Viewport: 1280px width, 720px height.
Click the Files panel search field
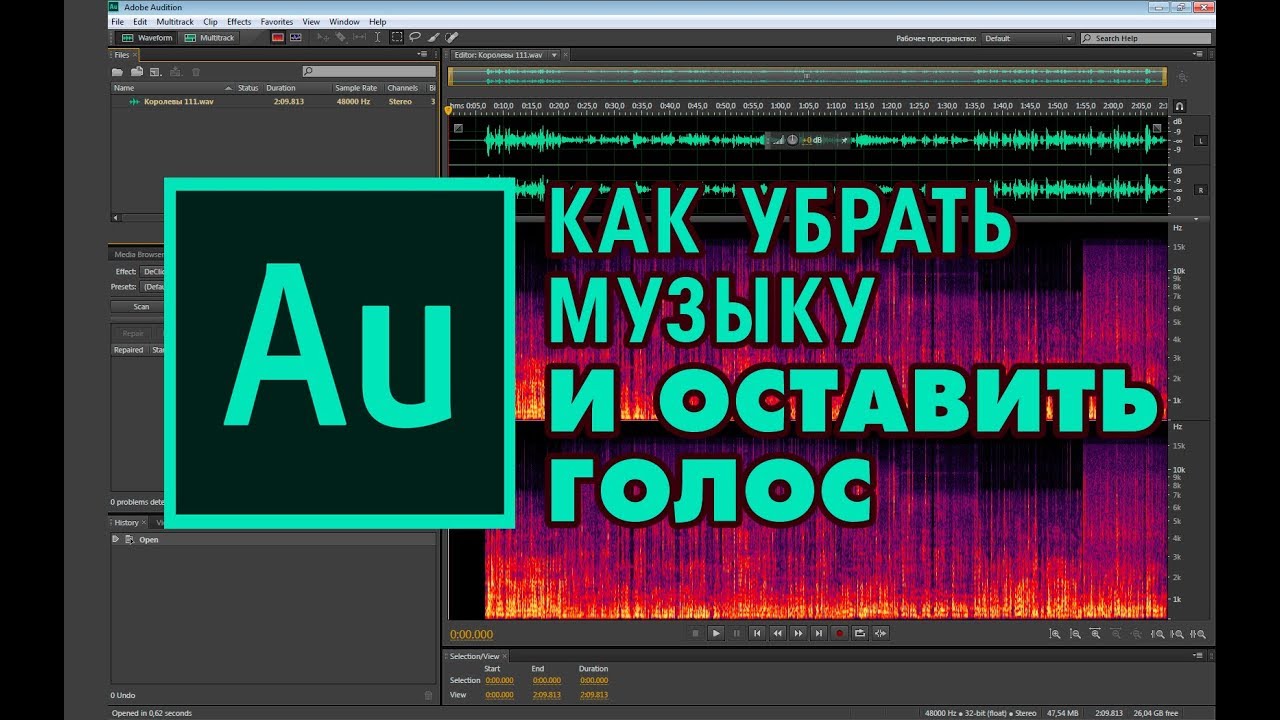pos(369,72)
